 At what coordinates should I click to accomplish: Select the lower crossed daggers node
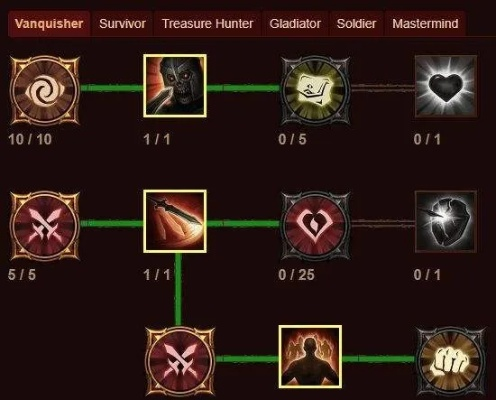pos(180,362)
